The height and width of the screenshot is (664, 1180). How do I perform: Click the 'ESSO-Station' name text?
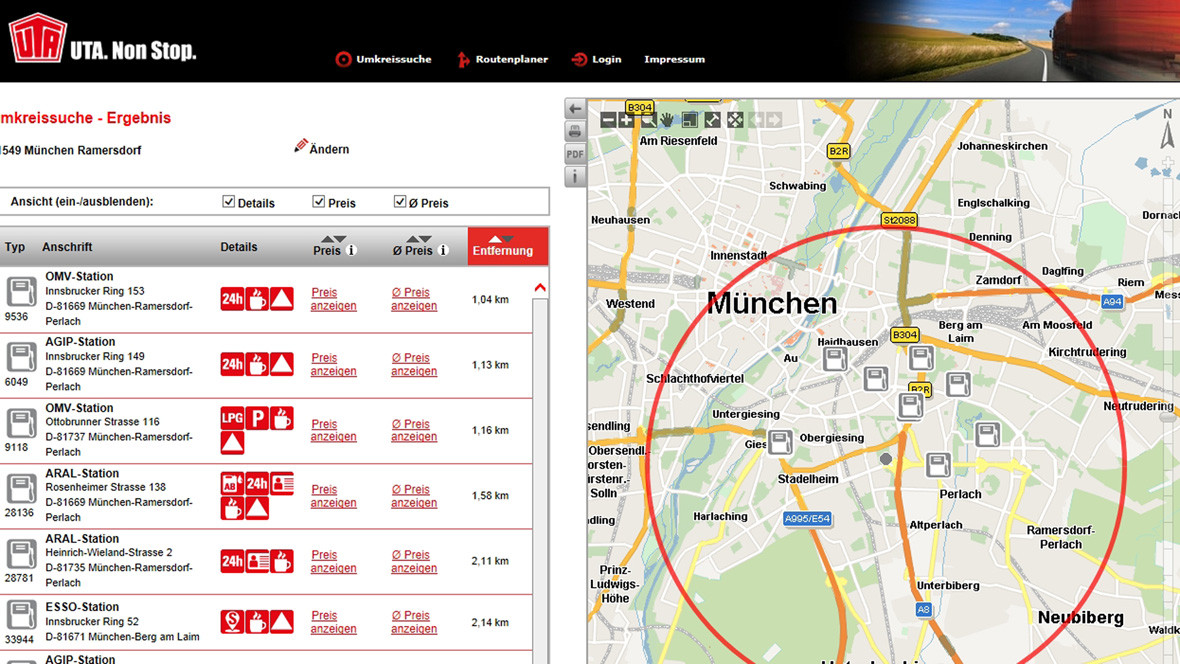click(82, 606)
